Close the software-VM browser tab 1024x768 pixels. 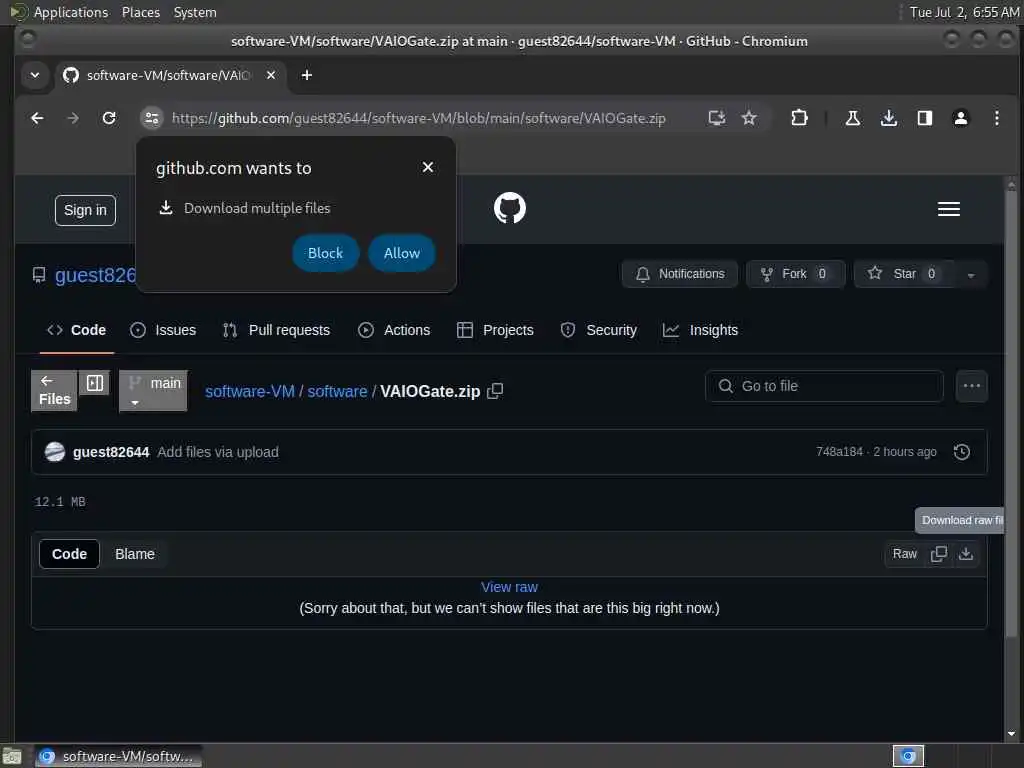271,75
